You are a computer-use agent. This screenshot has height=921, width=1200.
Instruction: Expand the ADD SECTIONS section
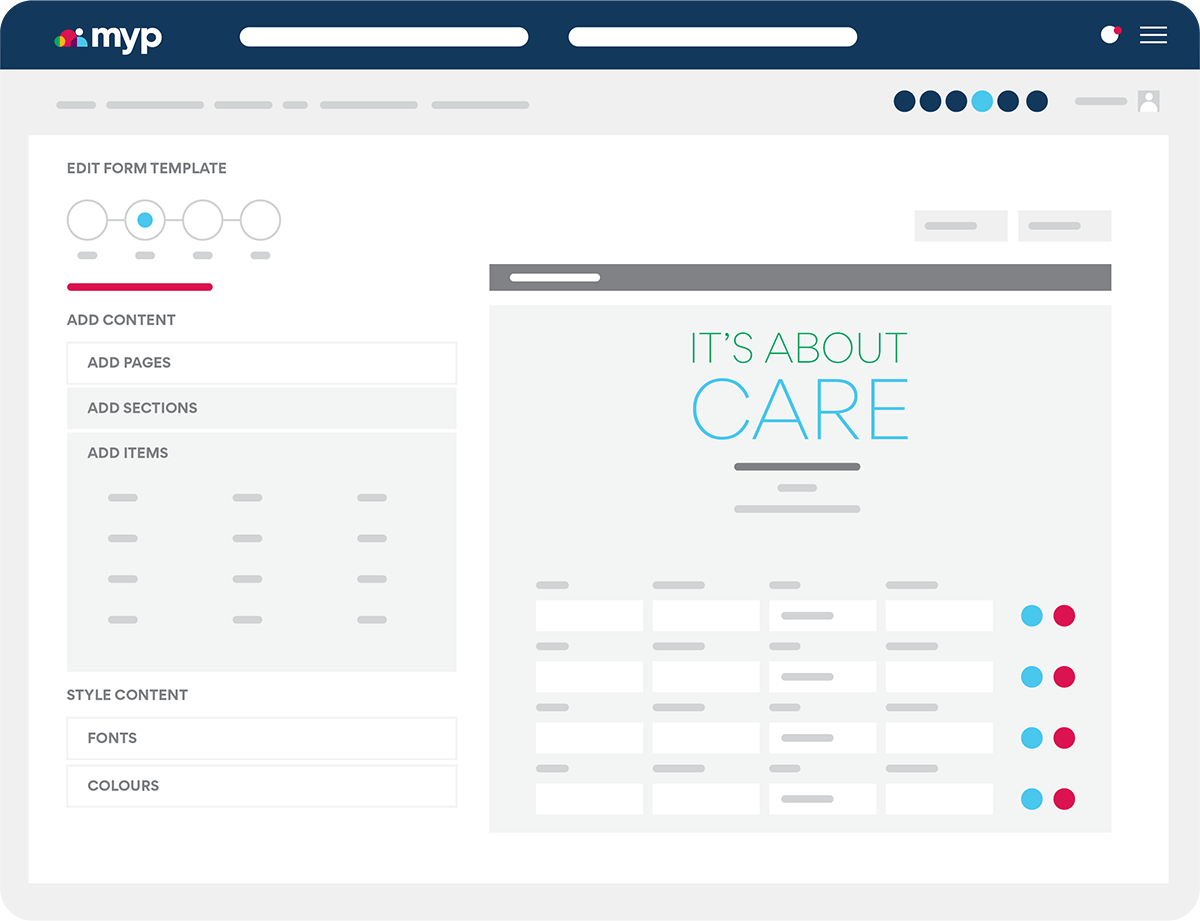pos(261,408)
